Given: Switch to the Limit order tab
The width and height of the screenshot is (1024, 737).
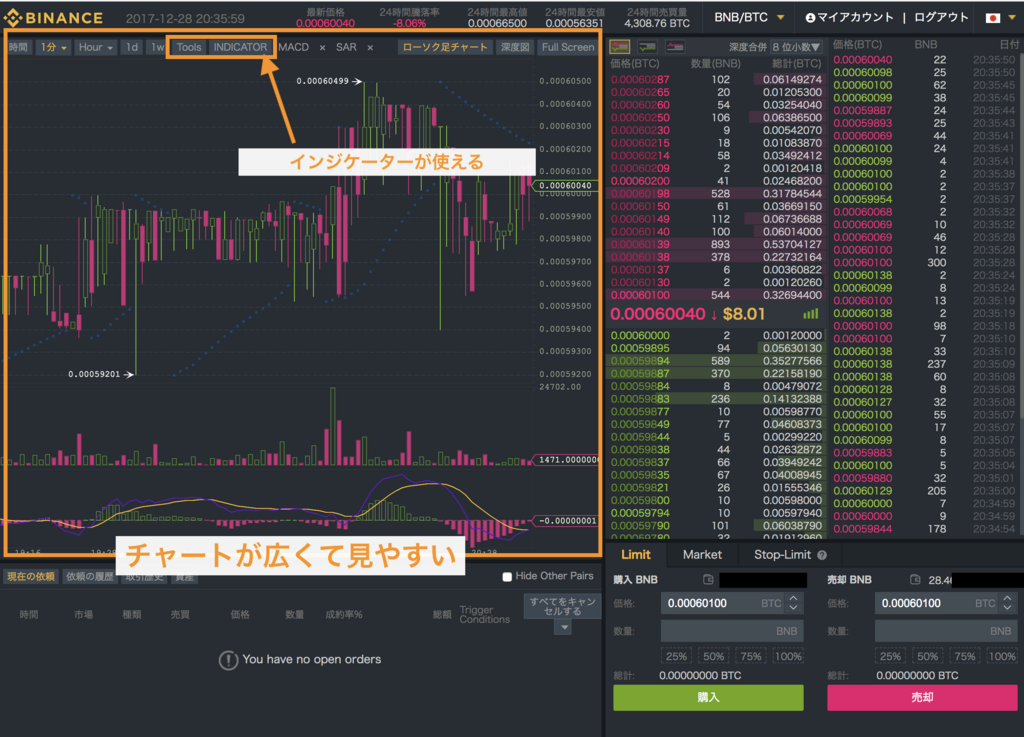Looking at the screenshot, I should [635, 555].
